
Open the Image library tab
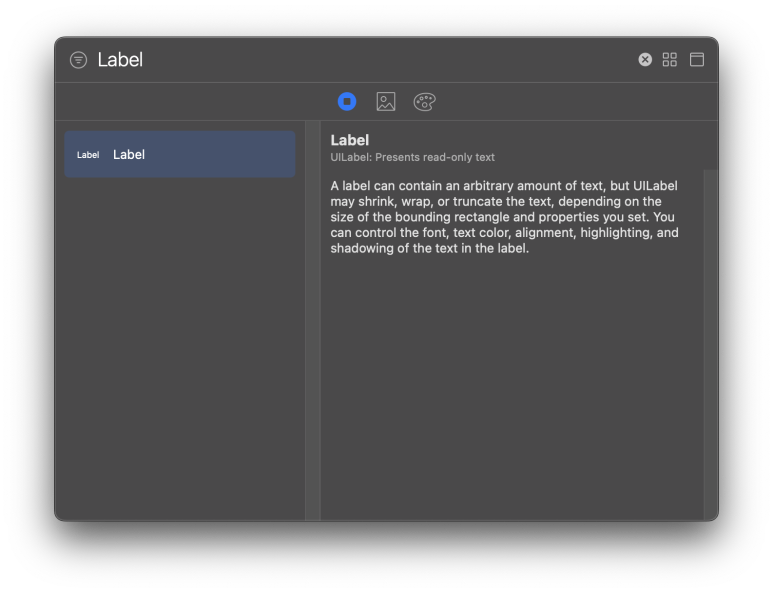tap(386, 102)
